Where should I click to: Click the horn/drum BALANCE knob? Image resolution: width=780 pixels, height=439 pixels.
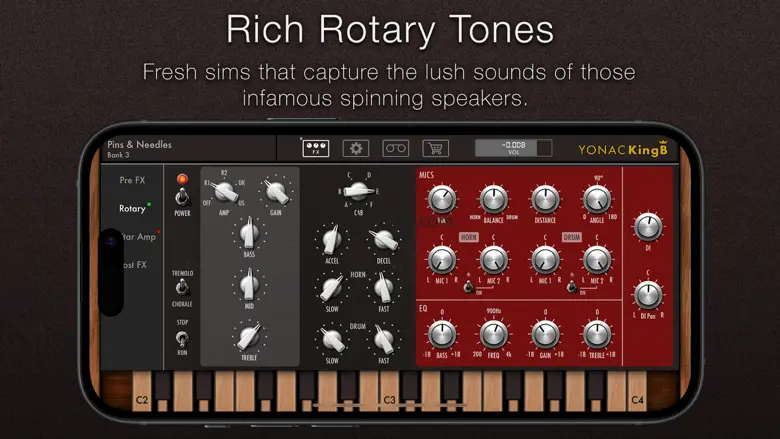pyautogui.click(x=493, y=199)
